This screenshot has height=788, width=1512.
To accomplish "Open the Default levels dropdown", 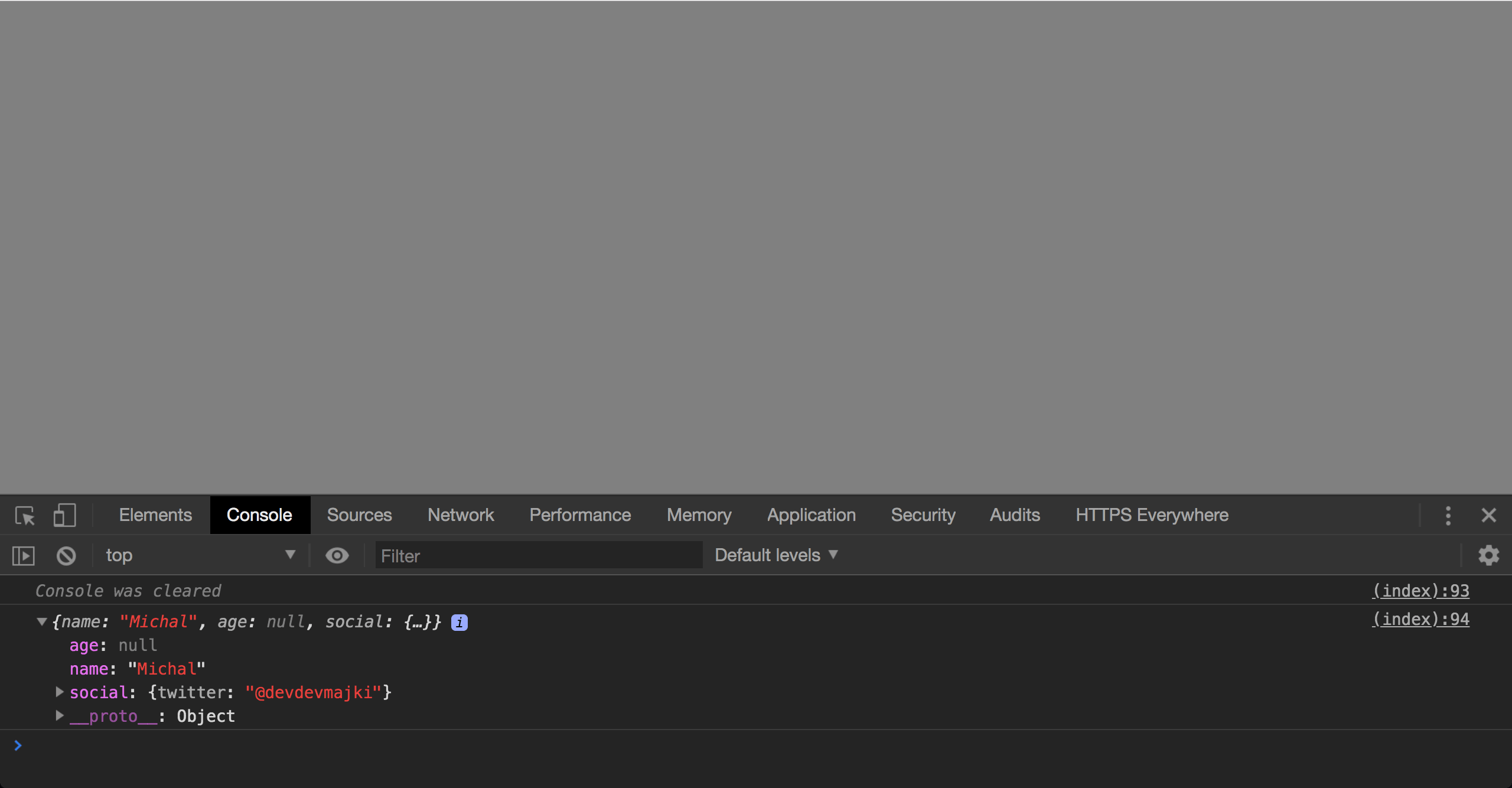I will click(x=776, y=555).
